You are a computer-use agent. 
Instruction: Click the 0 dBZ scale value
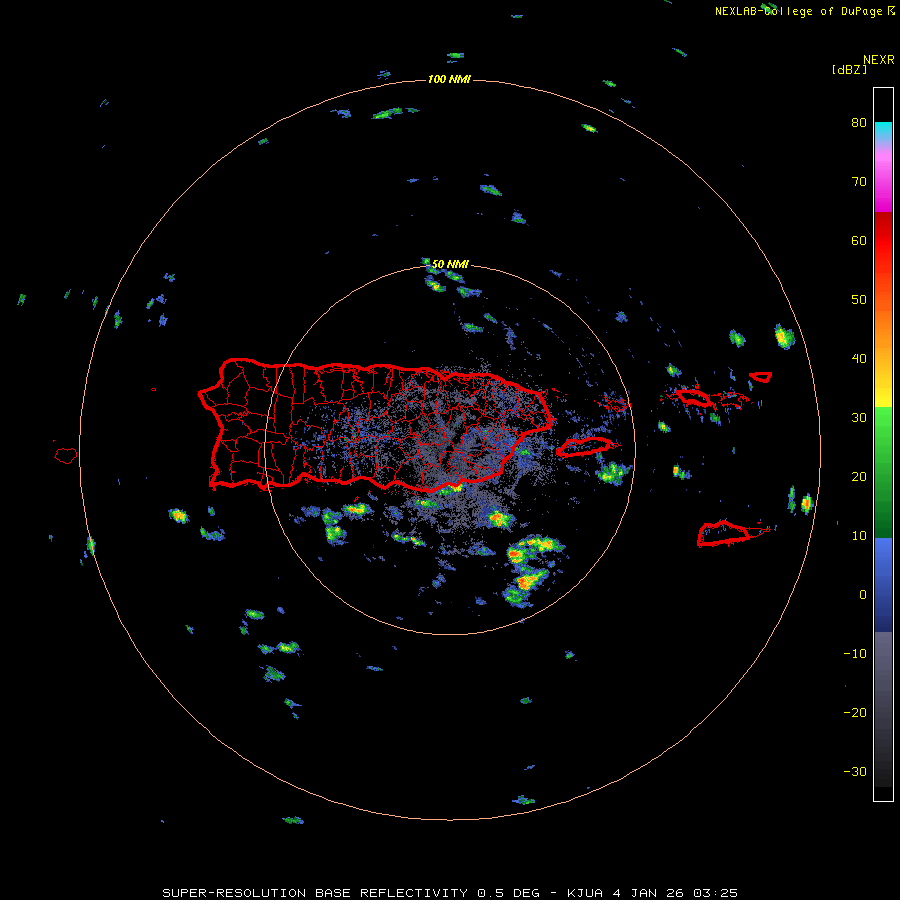pyautogui.click(x=863, y=595)
